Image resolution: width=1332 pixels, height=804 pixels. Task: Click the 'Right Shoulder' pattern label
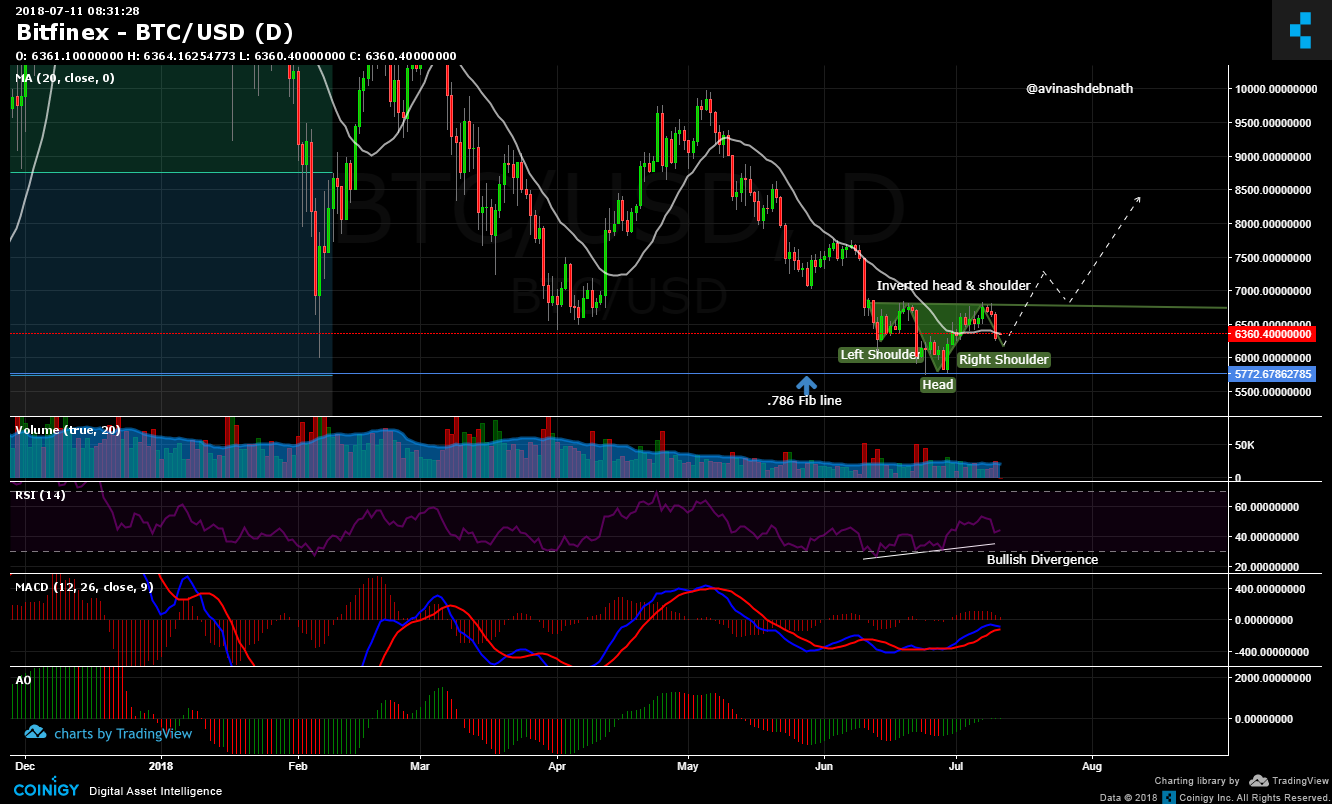(x=1003, y=359)
